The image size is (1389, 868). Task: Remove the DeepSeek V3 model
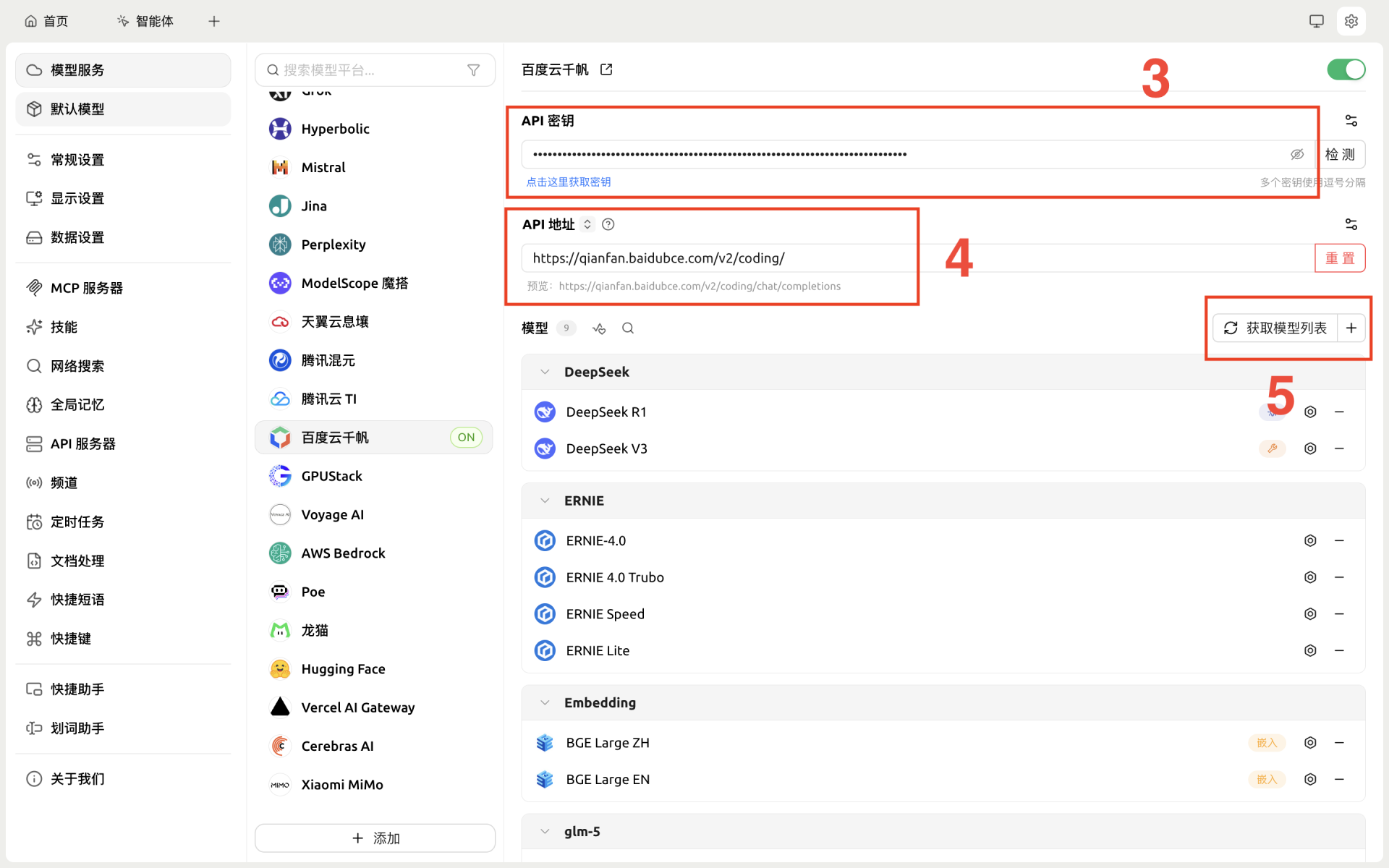[x=1339, y=448]
